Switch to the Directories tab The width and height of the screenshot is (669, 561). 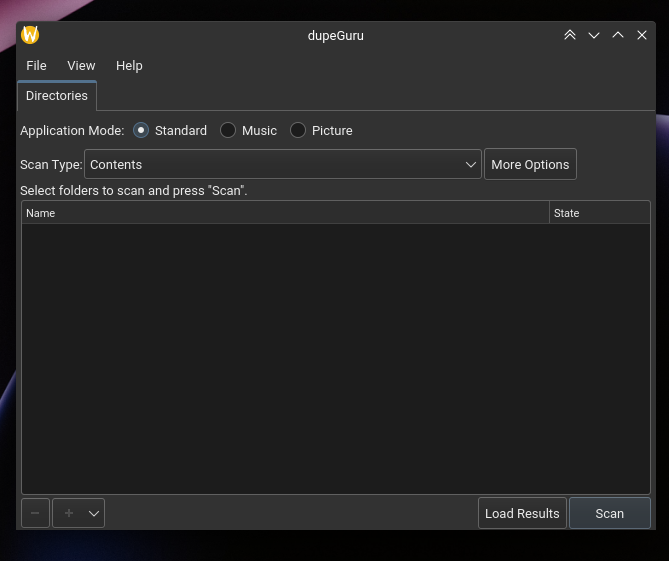point(57,96)
